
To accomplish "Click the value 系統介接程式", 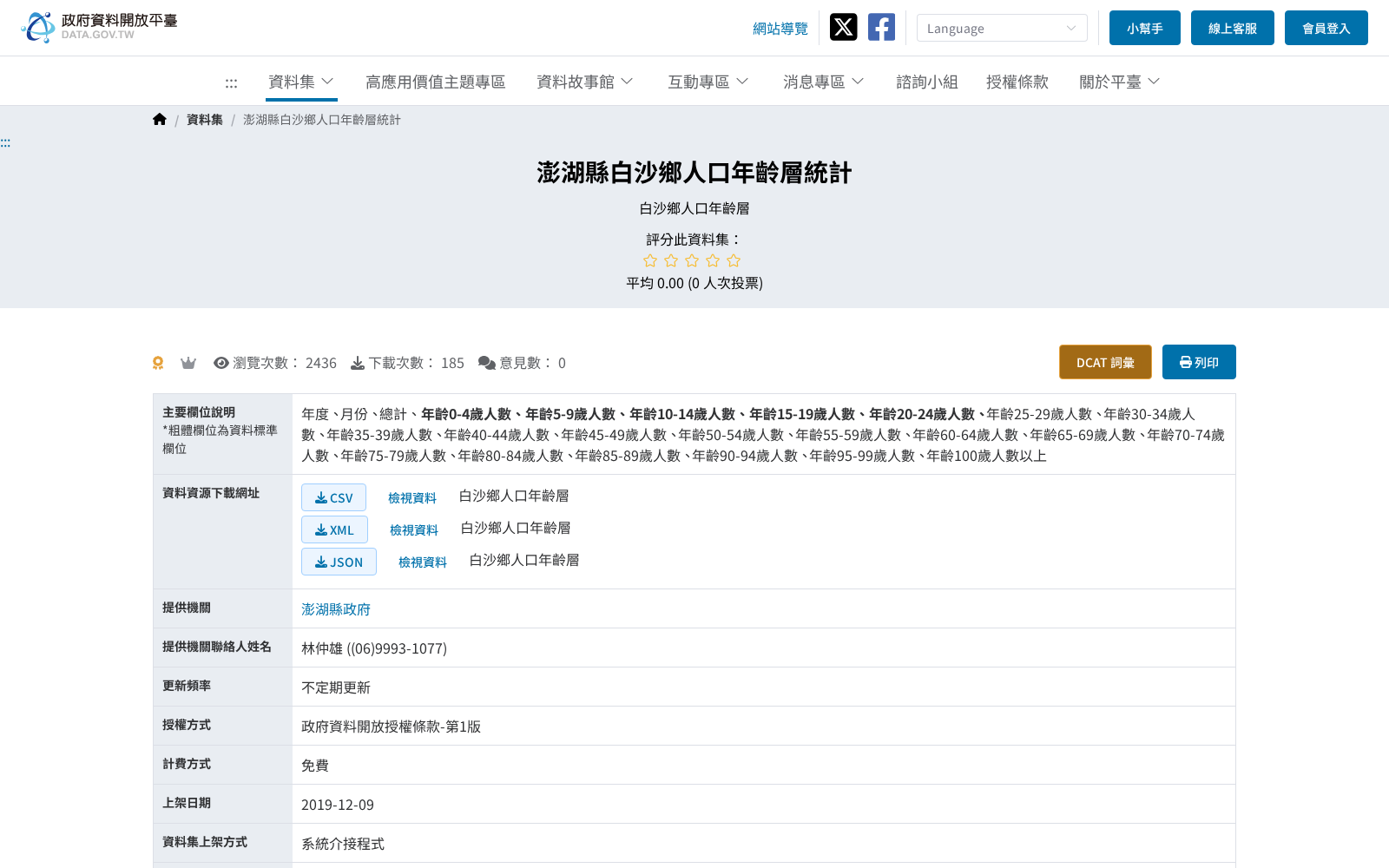I will (x=343, y=844).
